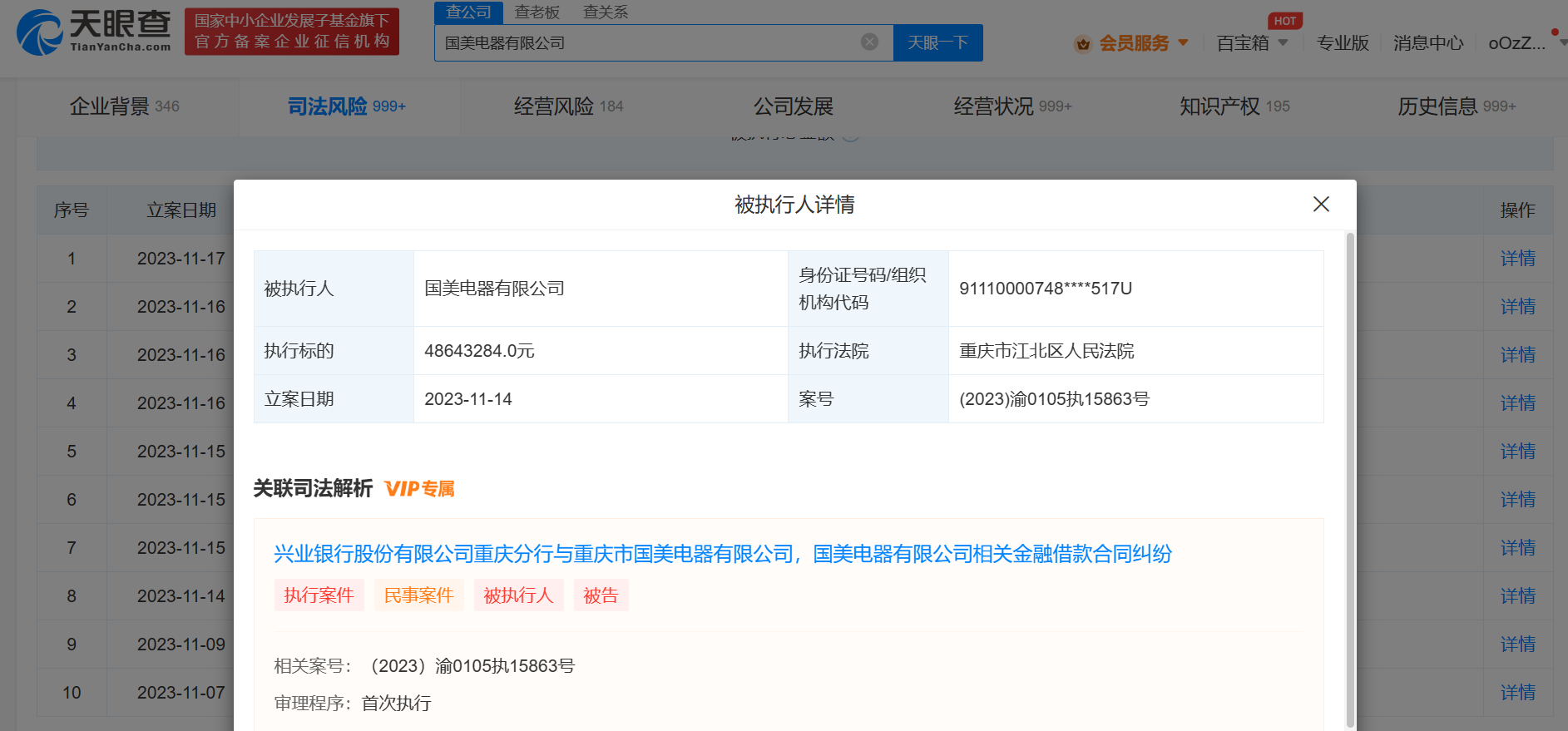The height and width of the screenshot is (731, 1568).
Task: Open the TianYanCha logo homepage
Action: [94, 32]
